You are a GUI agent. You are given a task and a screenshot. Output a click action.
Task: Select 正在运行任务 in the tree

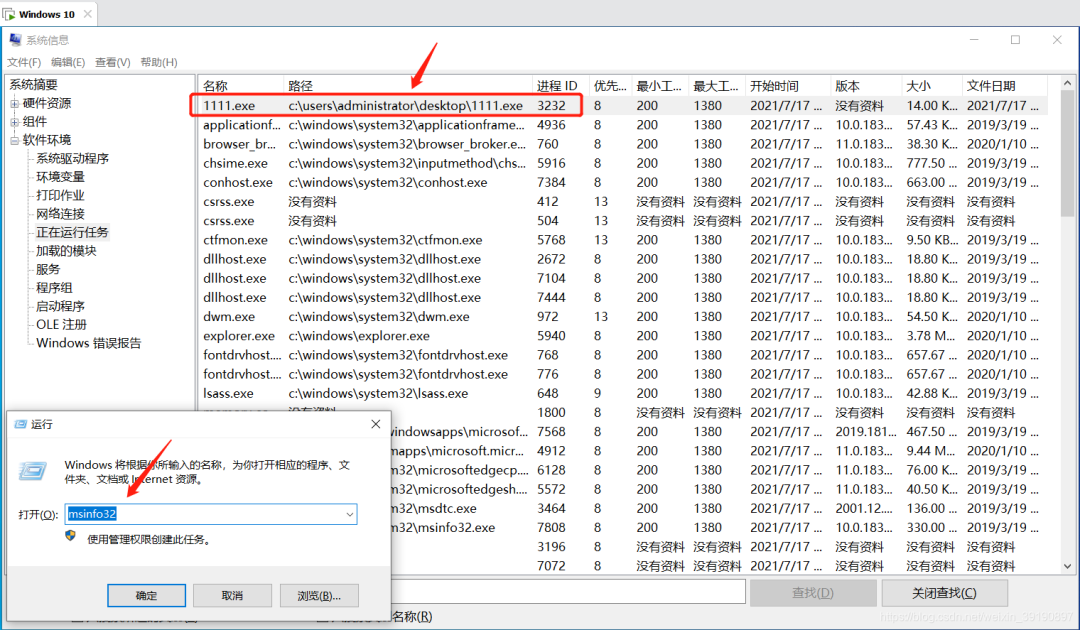[x=72, y=232]
